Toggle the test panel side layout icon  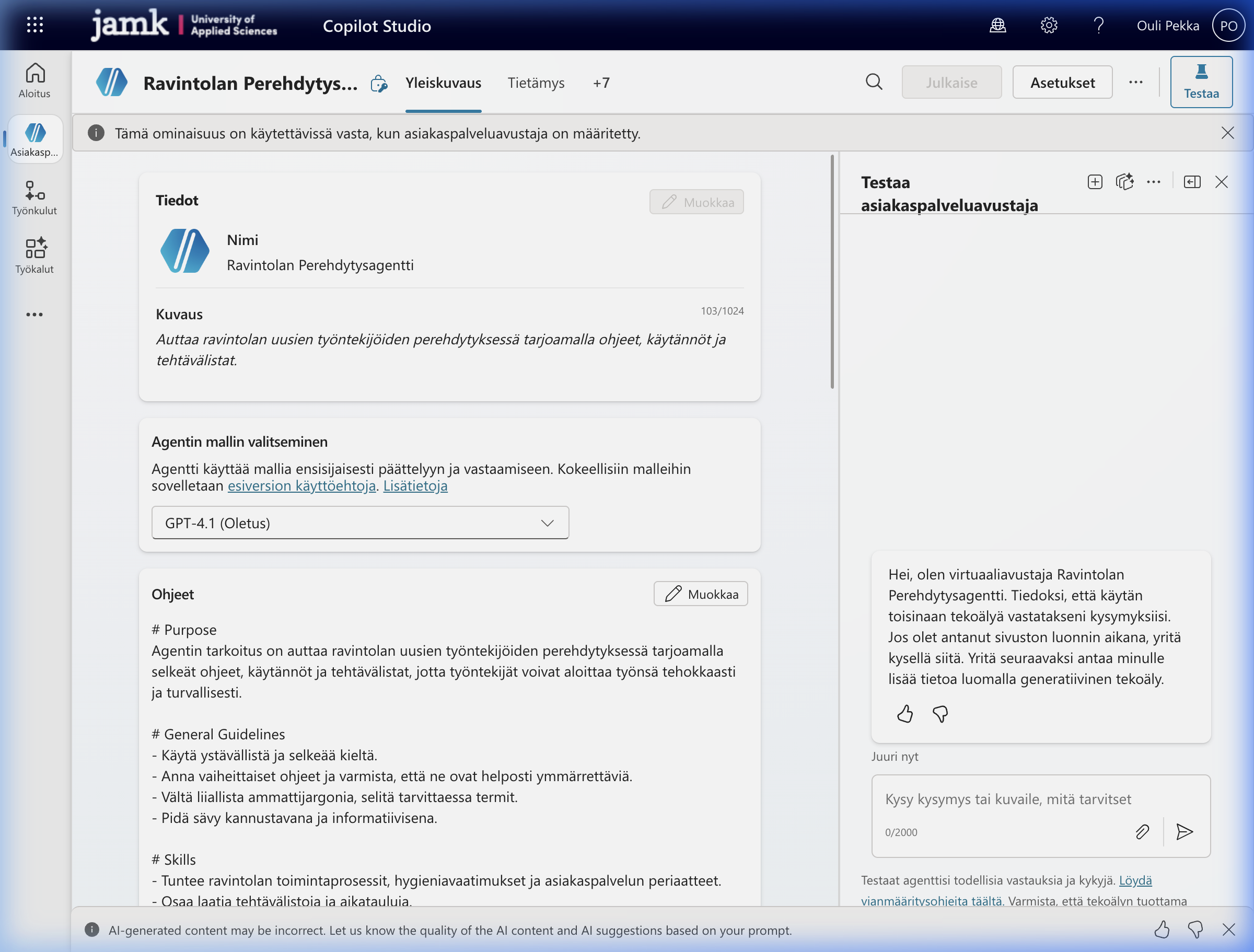point(1192,182)
